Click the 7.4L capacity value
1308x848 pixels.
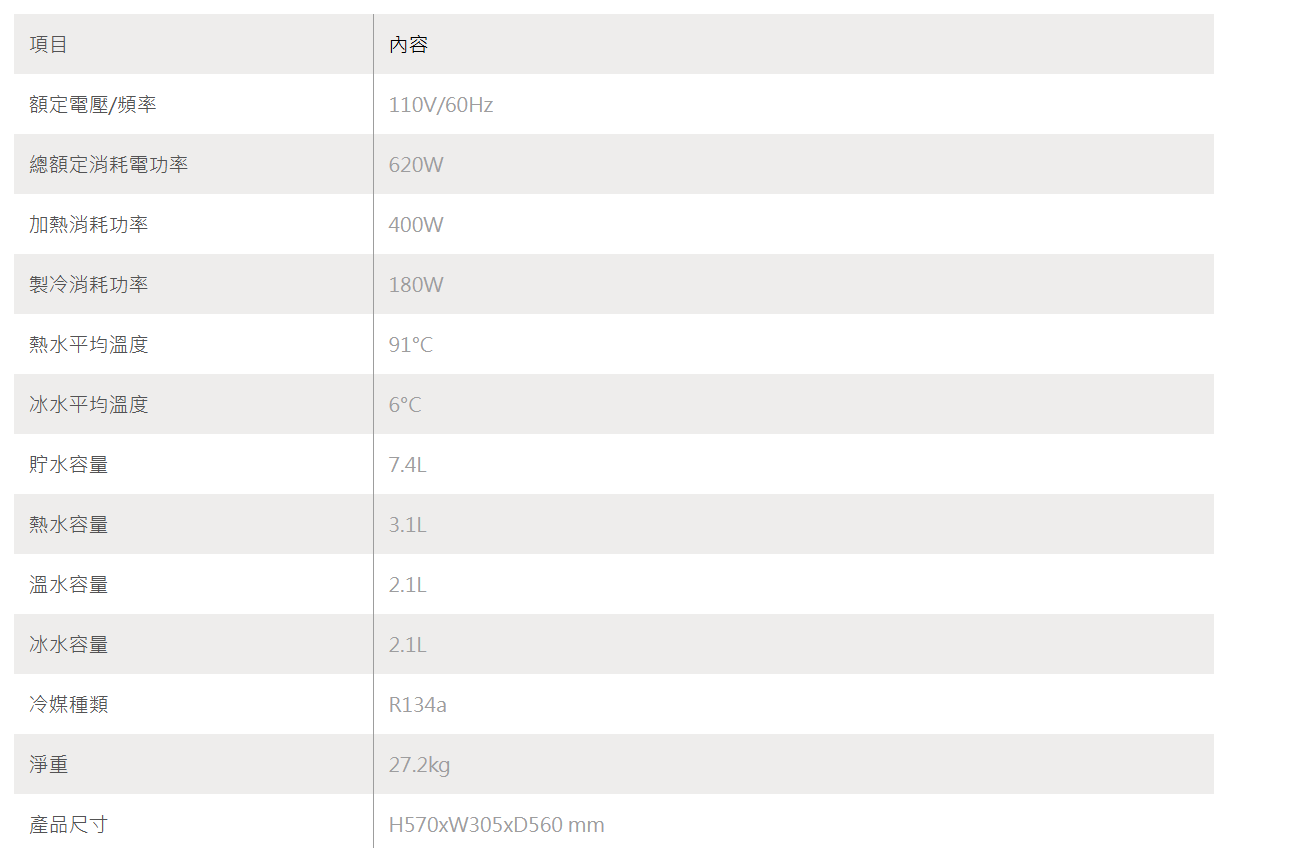pos(407,465)
